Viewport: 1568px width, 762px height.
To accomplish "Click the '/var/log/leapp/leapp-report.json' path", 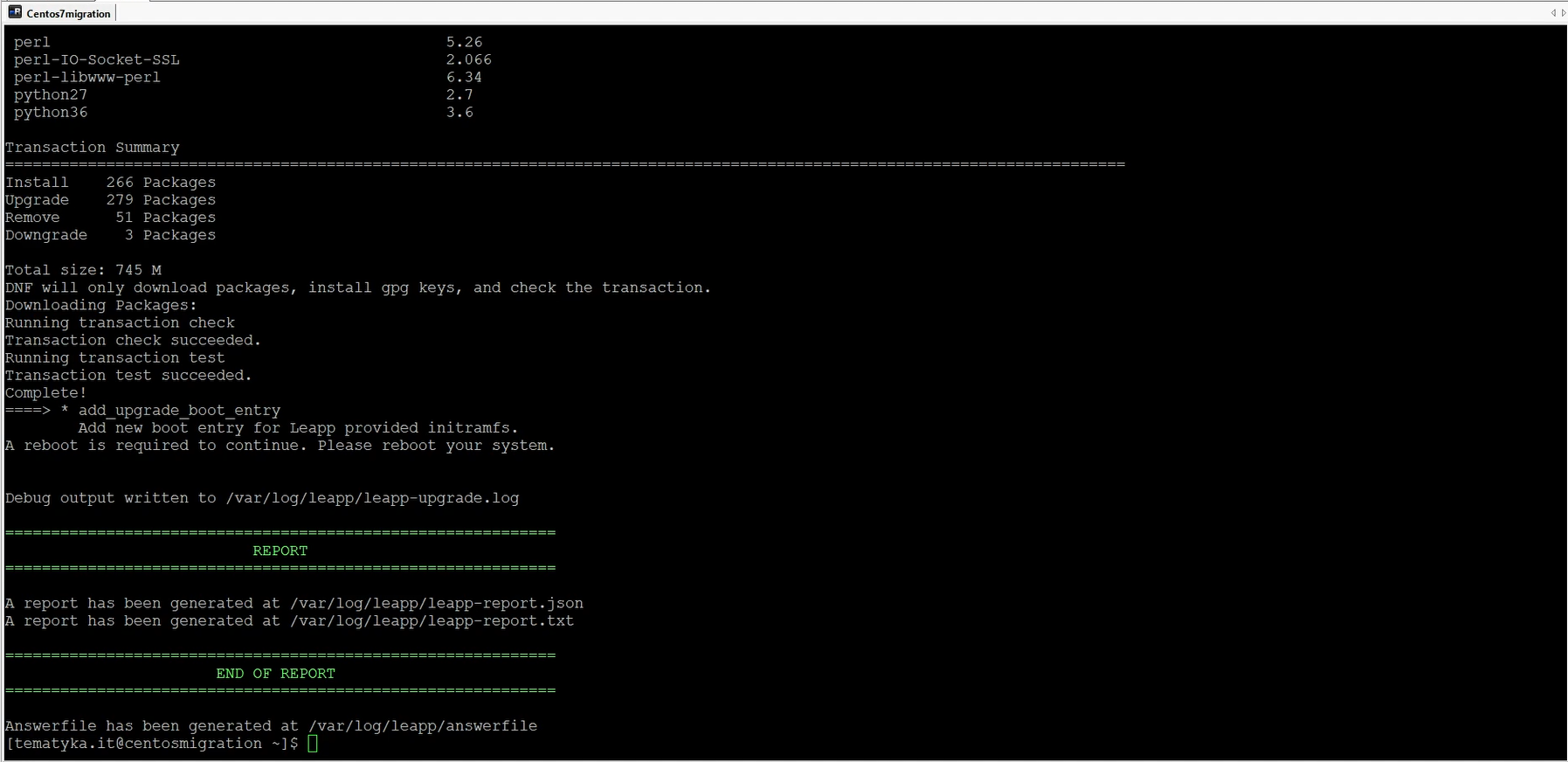I will pos(437,603).
